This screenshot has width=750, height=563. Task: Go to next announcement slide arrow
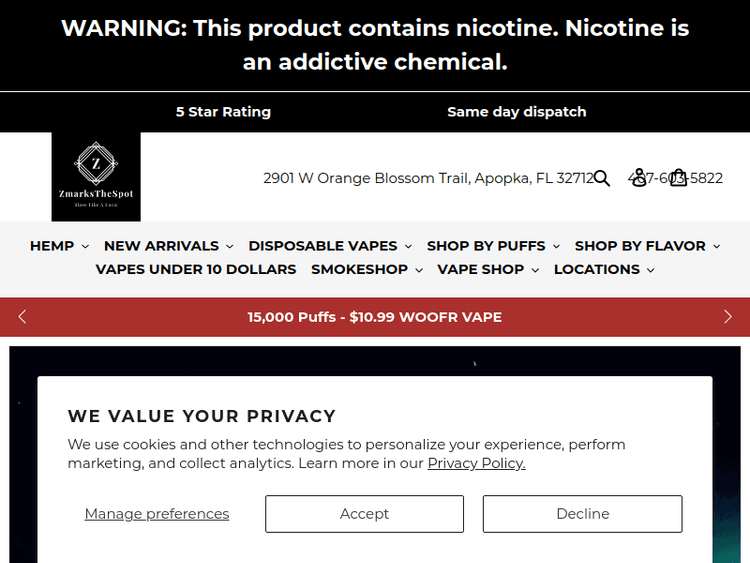(727, 317)
